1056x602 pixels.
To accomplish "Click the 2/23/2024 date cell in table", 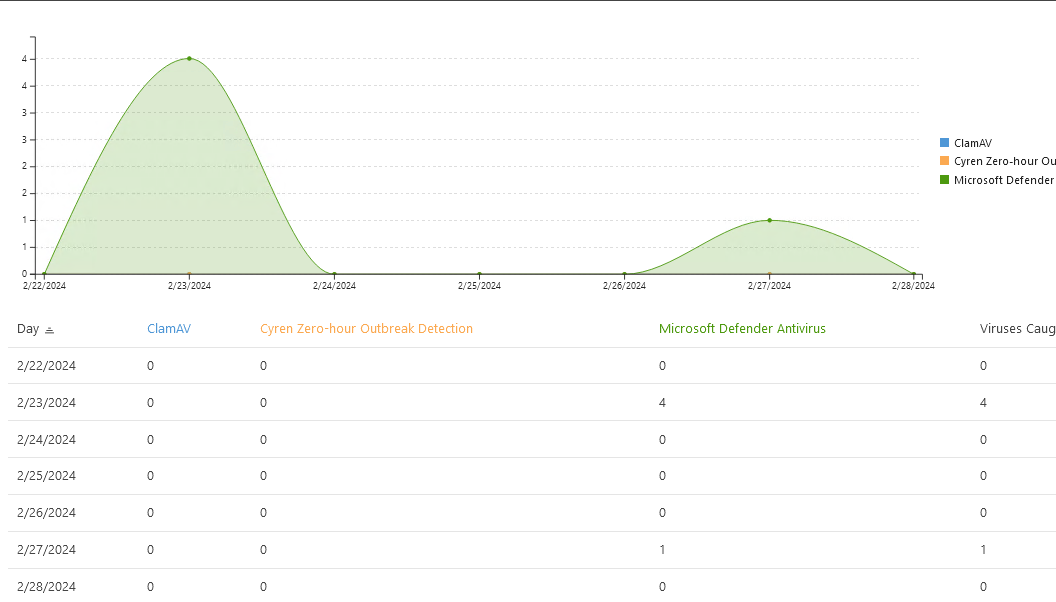I will [46, 403].
